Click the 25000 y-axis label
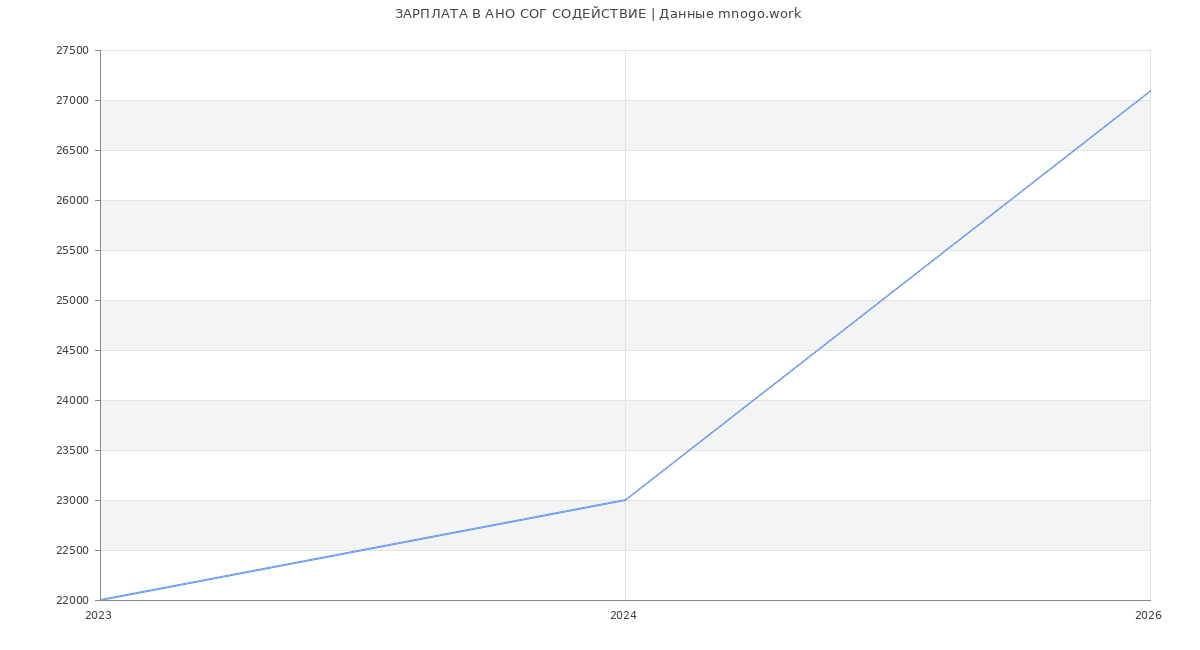 [72, 300]
